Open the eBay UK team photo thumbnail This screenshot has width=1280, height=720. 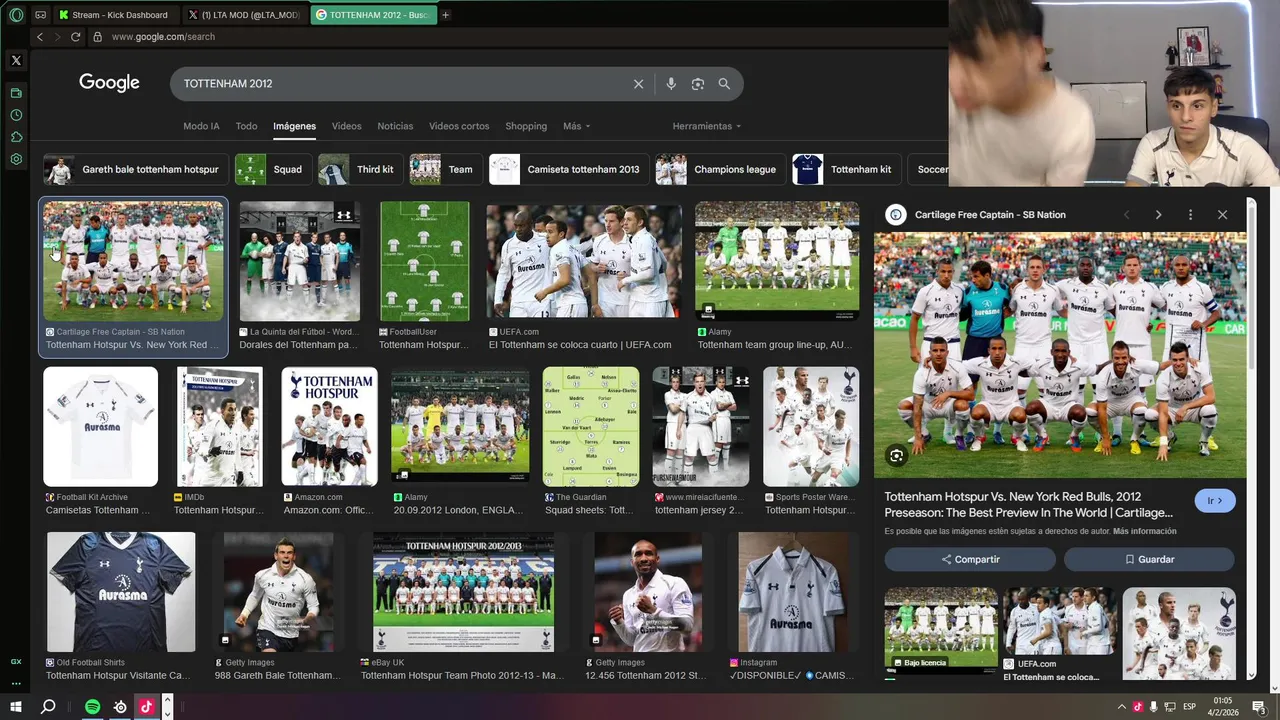(x=463, y=592)
